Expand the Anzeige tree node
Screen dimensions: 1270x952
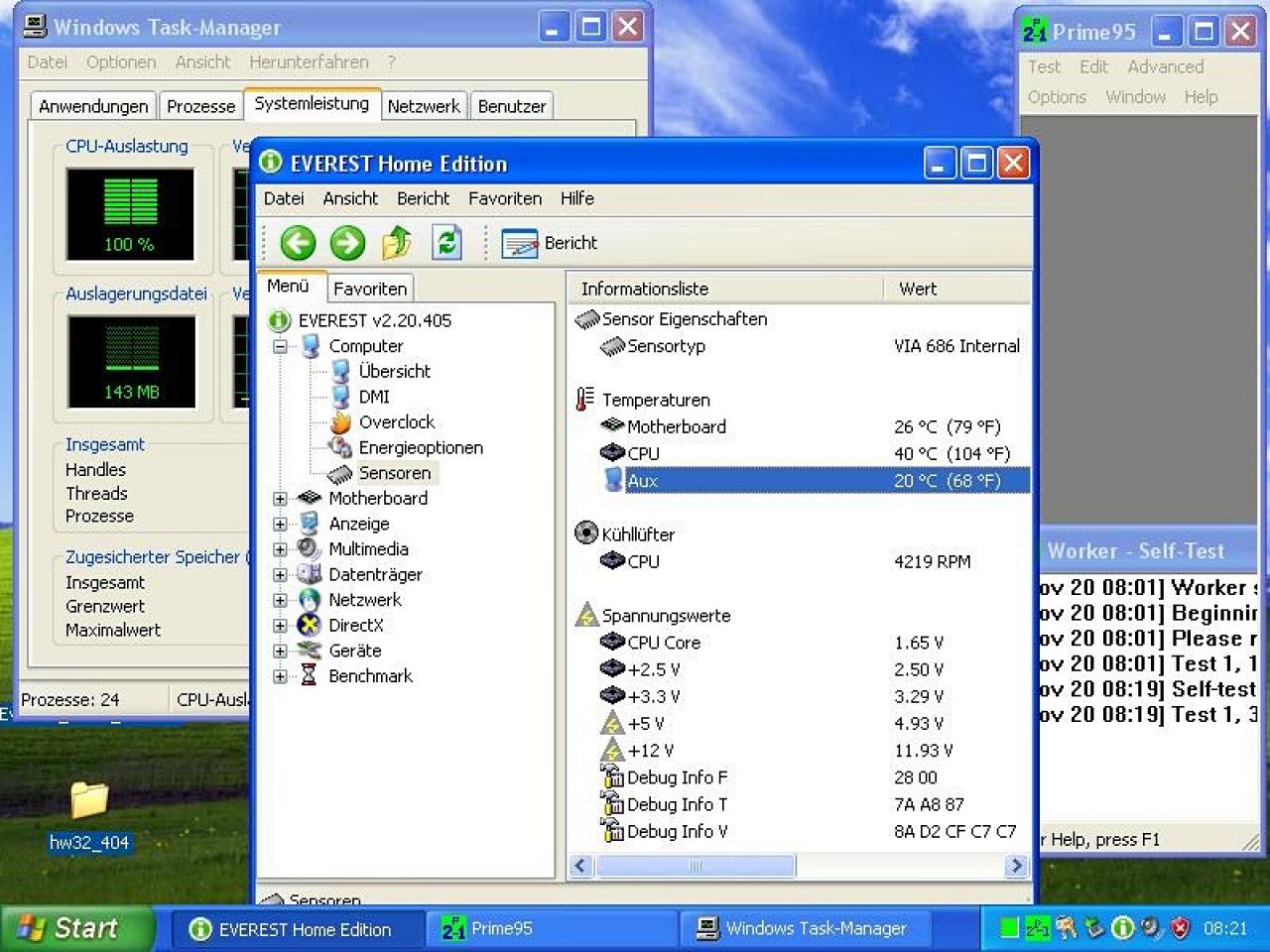(x=280, y=525)
